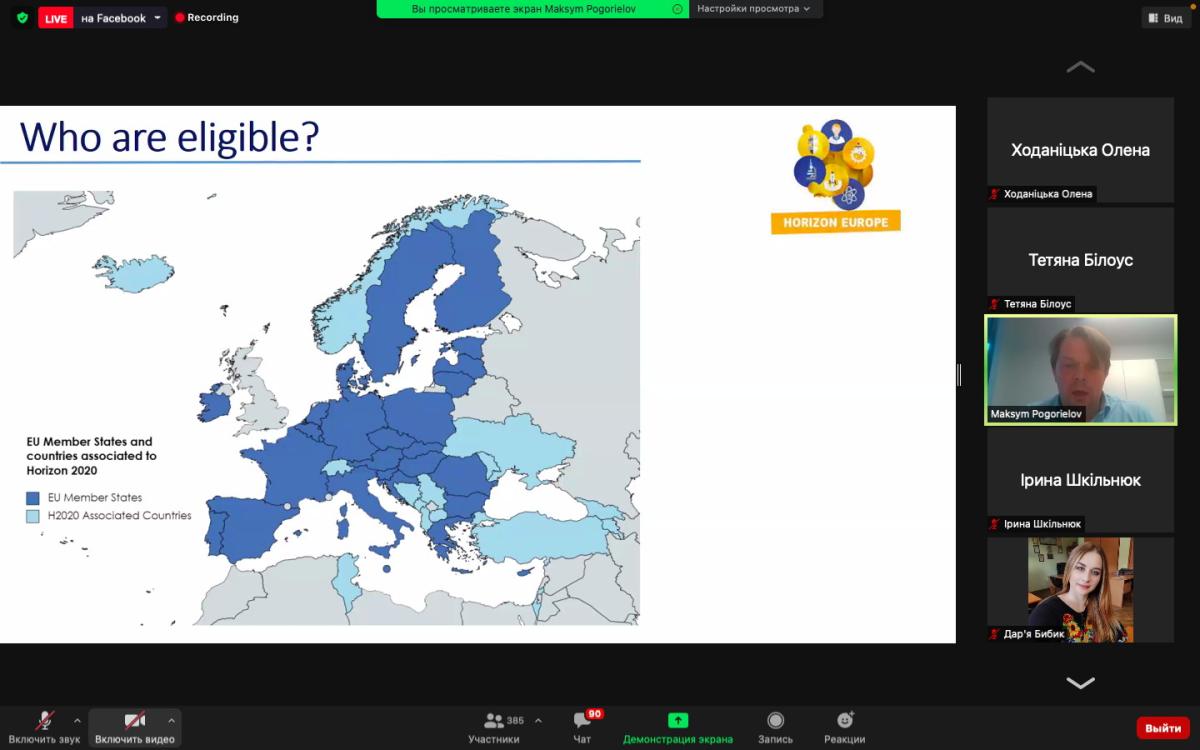The width and height of the screenshot is (1200, 750).
Task: Open the Participants panel icon
Action: click(x=494, y=721)
